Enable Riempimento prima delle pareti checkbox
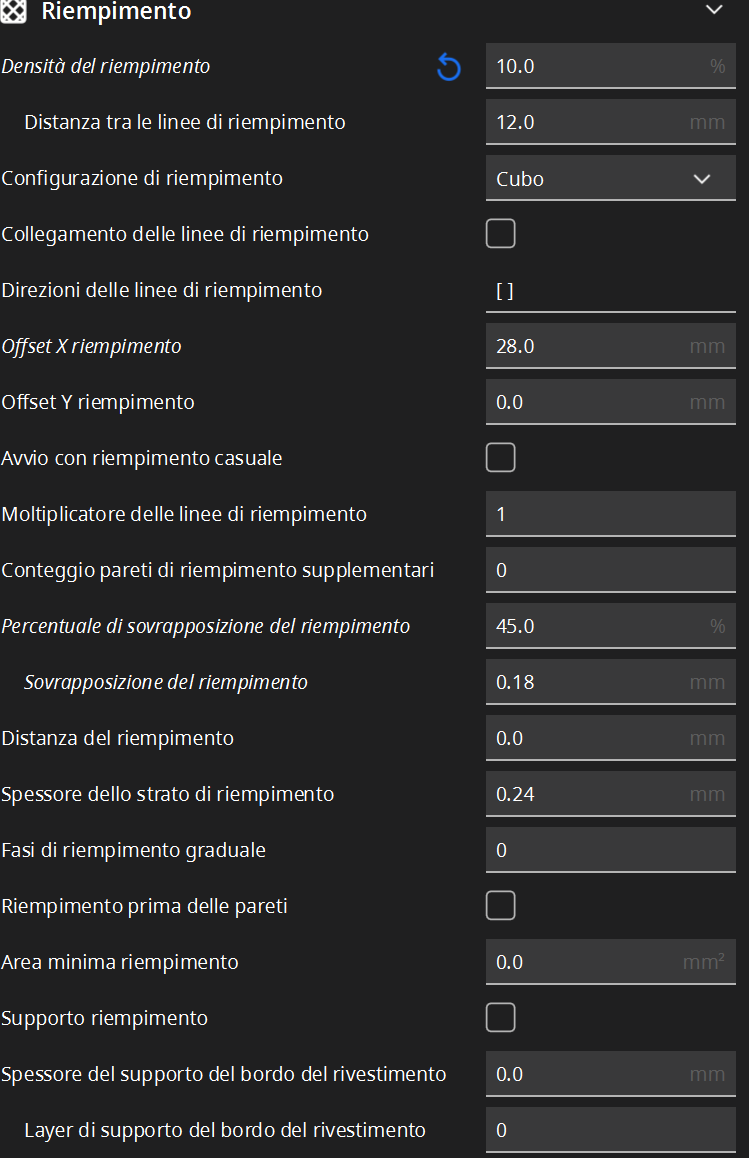This screenshot has height=1158, width=749. click(x=500, y=905)
